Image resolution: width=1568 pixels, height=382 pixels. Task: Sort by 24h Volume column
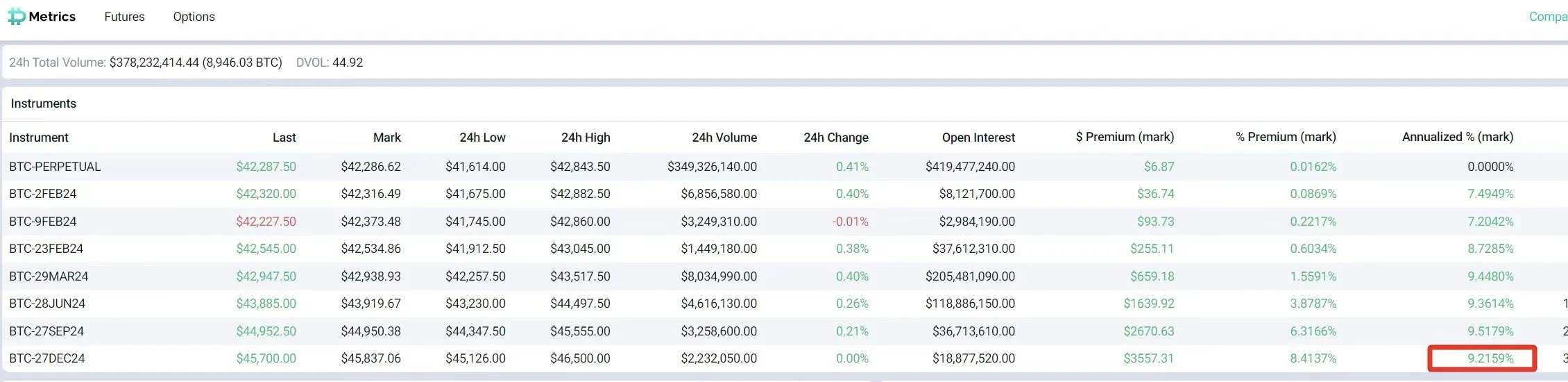coord(724,138)
